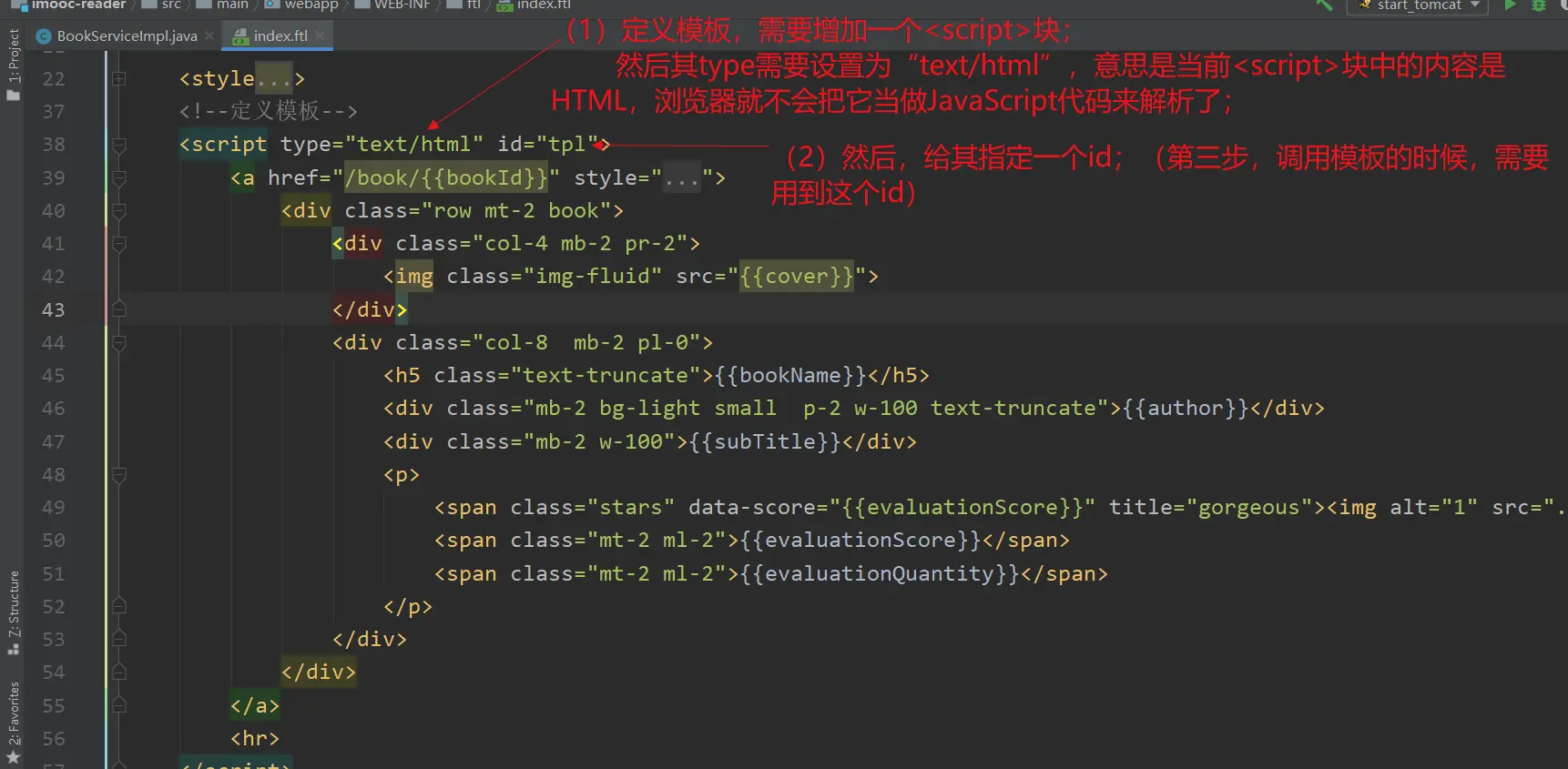
Task: Click the closing </a> tag on line 55
Action: [x=255, y=705]
